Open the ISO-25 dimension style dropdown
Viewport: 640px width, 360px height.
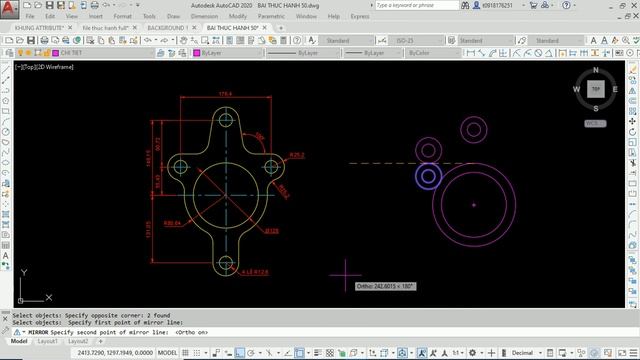[416, 40]
